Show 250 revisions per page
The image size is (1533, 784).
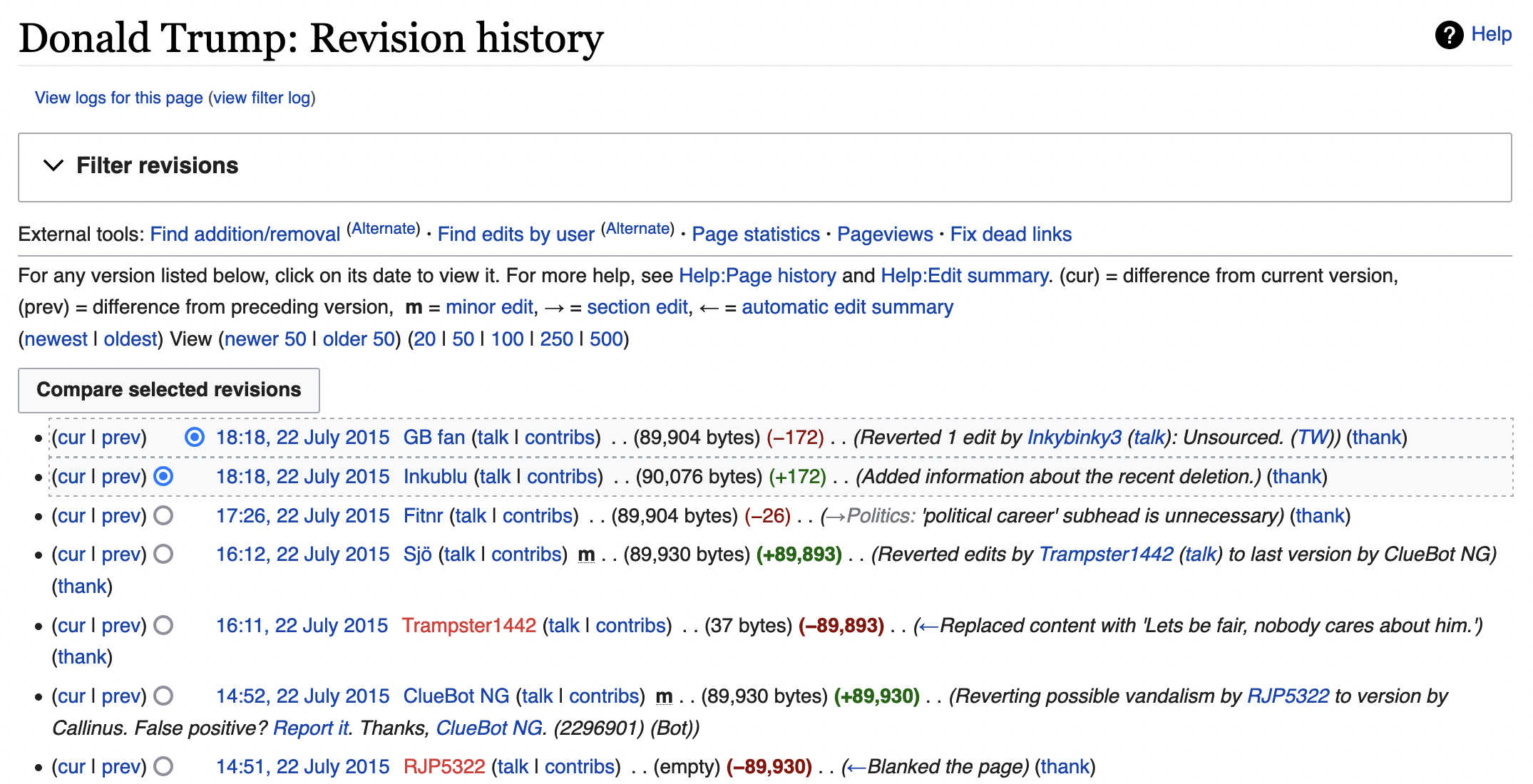556,339
